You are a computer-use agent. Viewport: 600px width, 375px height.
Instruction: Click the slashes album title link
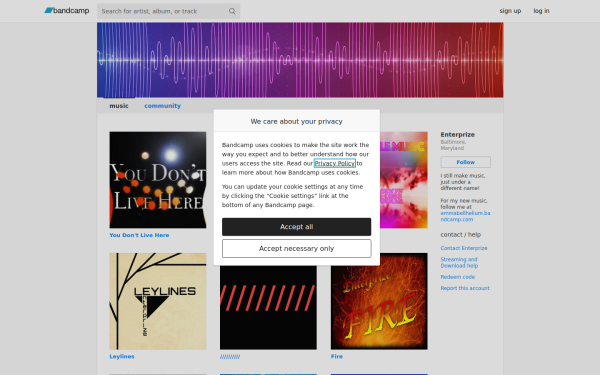tap(230, 356)
